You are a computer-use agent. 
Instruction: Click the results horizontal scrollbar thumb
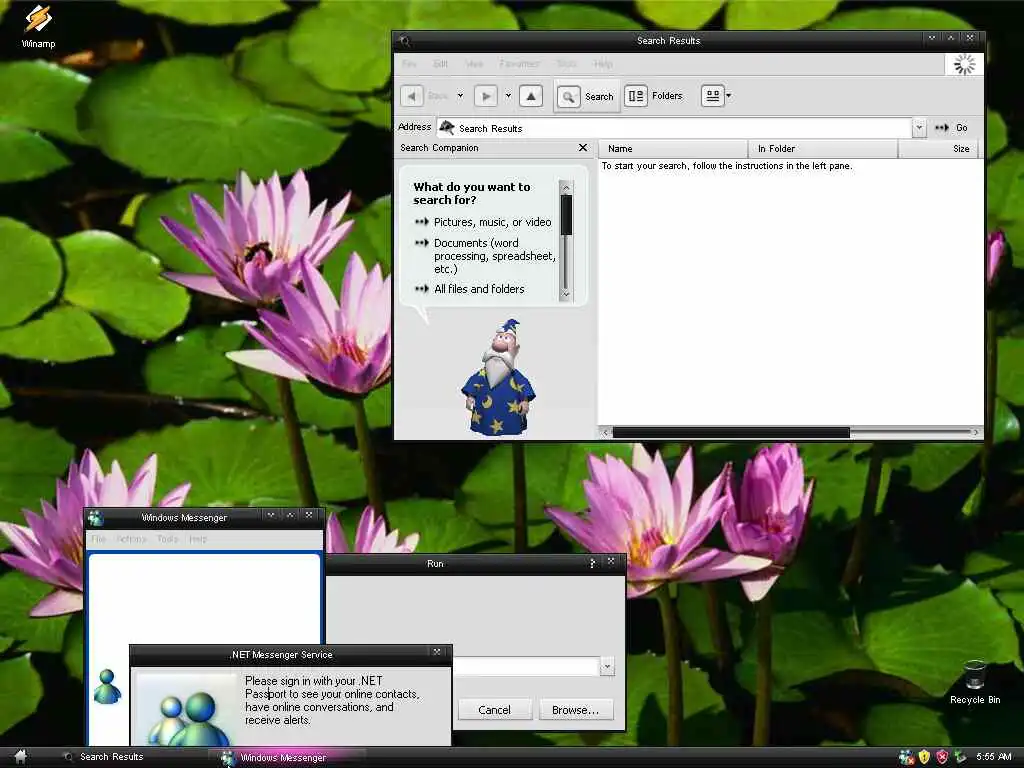pos(731,432)
